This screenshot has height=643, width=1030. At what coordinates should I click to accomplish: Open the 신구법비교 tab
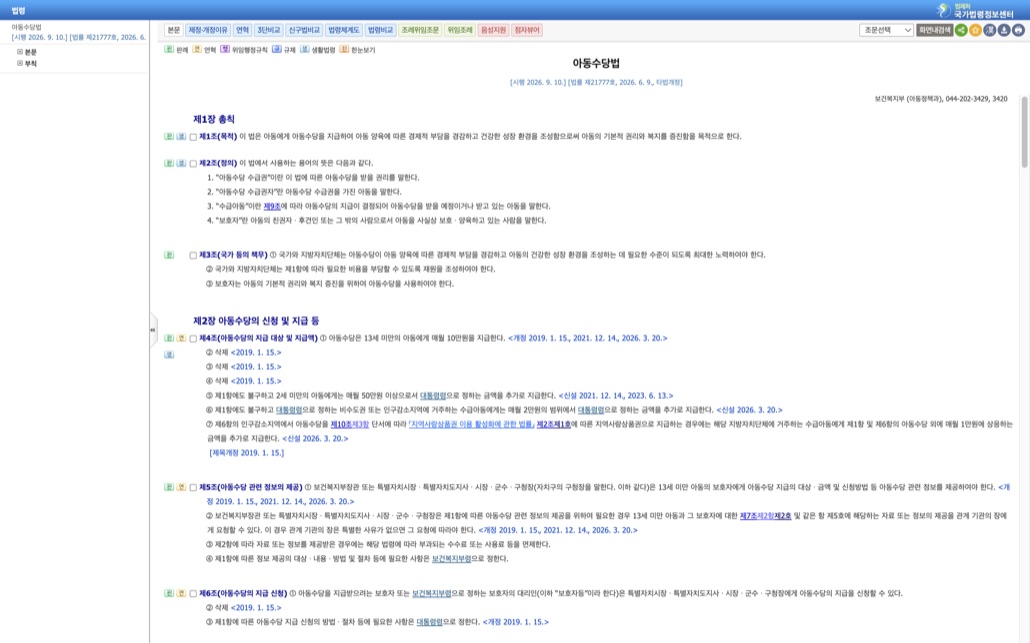(x=304, y=30)
